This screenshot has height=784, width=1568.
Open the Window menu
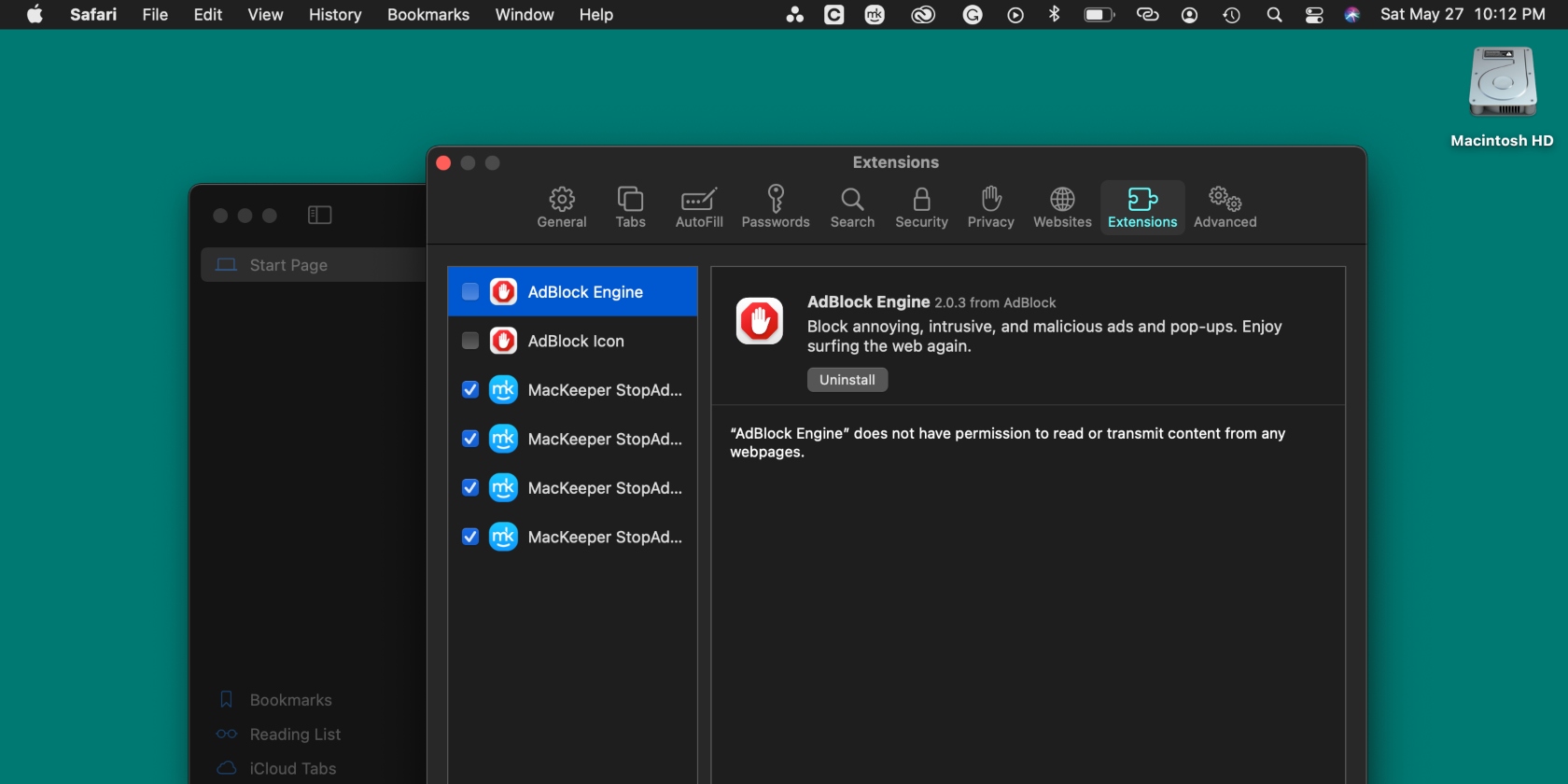(525, 15)
